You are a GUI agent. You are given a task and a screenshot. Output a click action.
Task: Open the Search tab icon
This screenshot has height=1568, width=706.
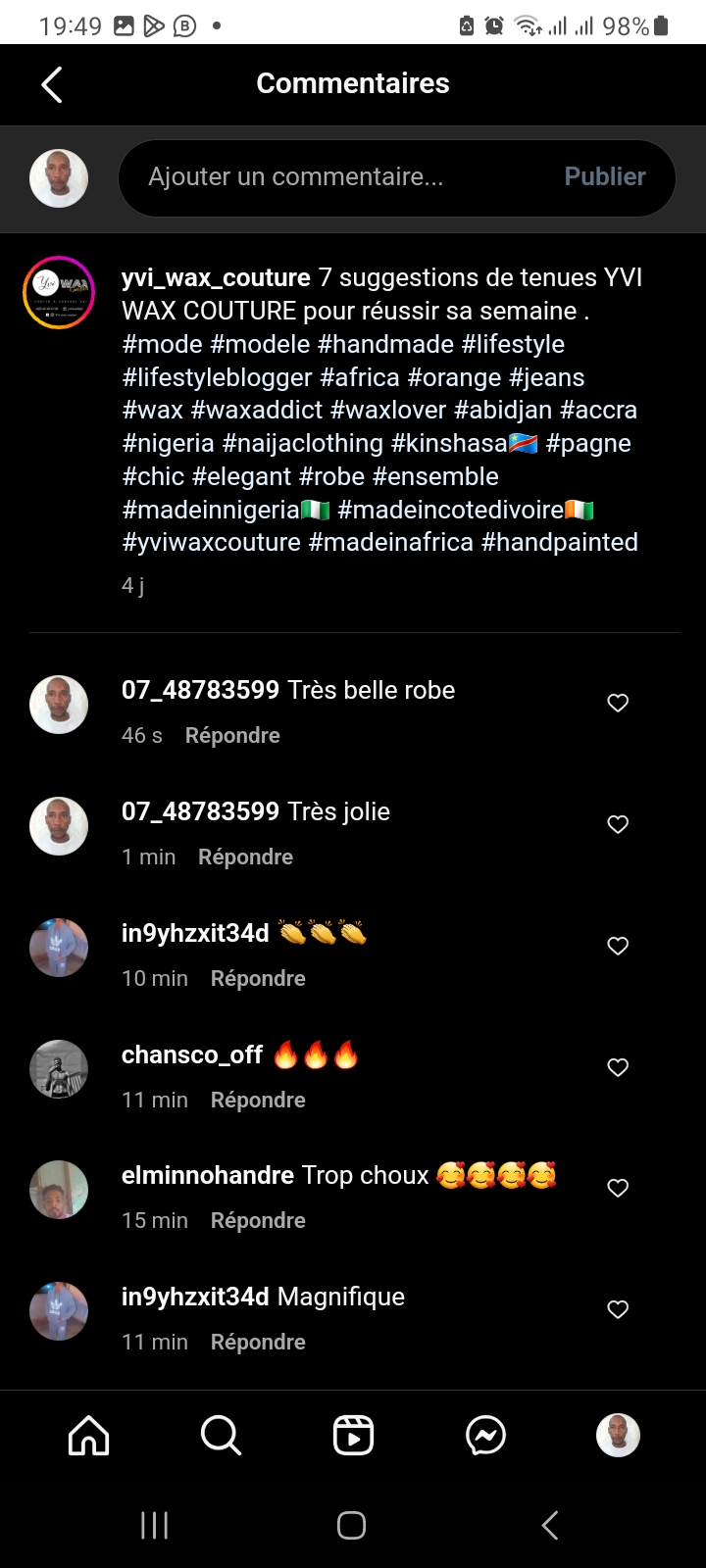(x=221, y=1436)
